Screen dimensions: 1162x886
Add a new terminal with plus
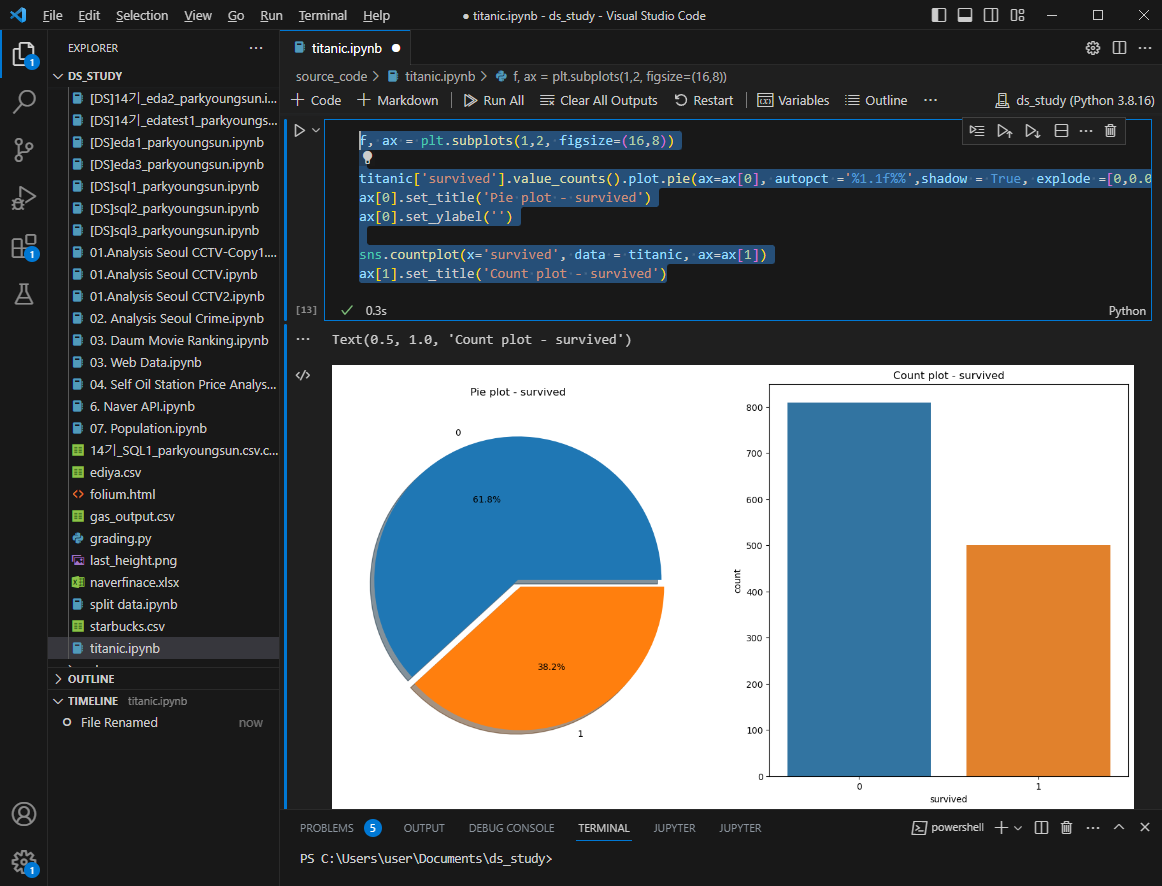1001,827
